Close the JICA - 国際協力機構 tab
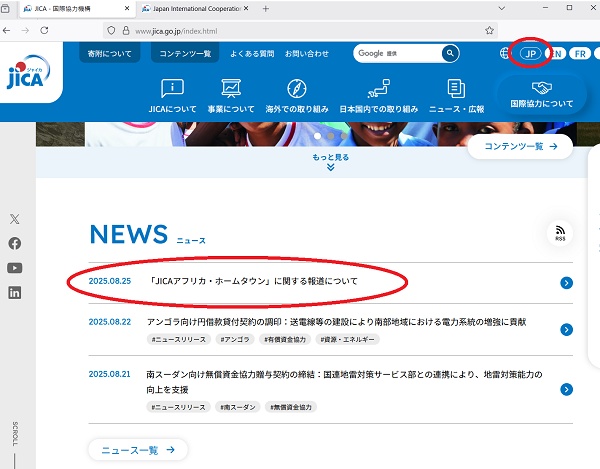Image resolution: width=600 pixels, height=469 pixels. point(127,8)
